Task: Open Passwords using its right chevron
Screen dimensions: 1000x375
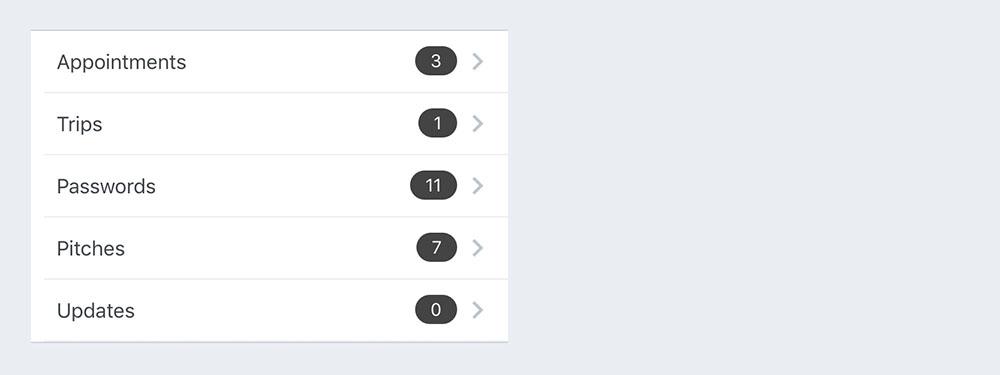Action: click(478, 186)
